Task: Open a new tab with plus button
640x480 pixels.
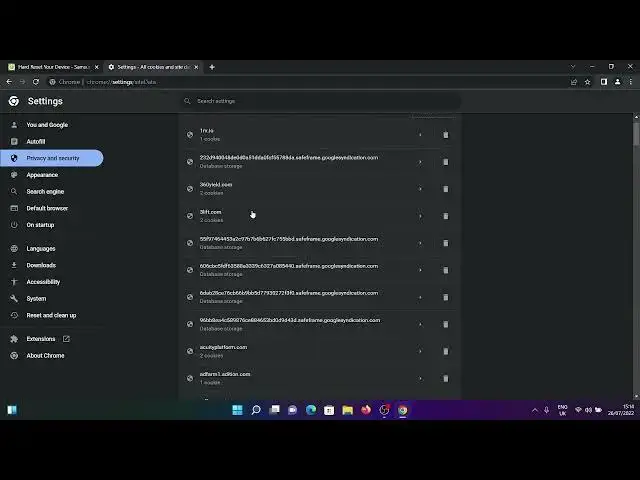Action: pyautogui.click(x=212, y=67)
